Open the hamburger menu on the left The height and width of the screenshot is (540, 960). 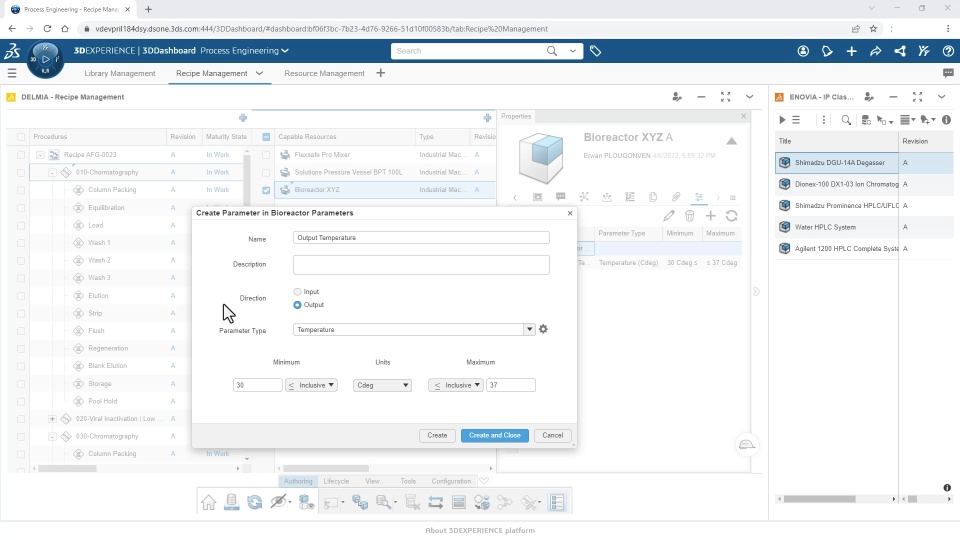pyautogui.click(x=12, y=73)
